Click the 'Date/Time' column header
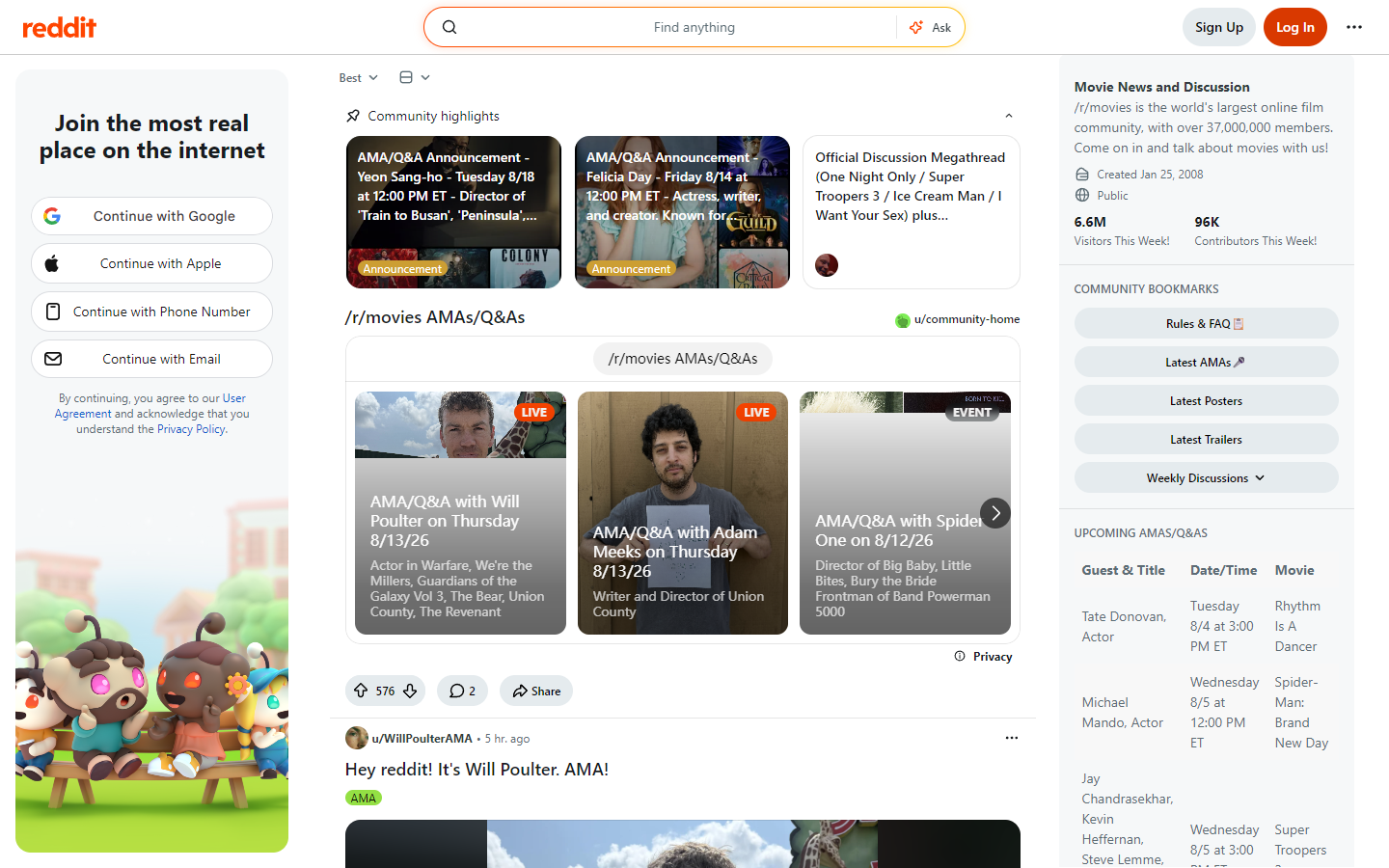Image resolution: width=1389 pixels, height=868 pixels. pyautogui.click(x=1223, y=570)
